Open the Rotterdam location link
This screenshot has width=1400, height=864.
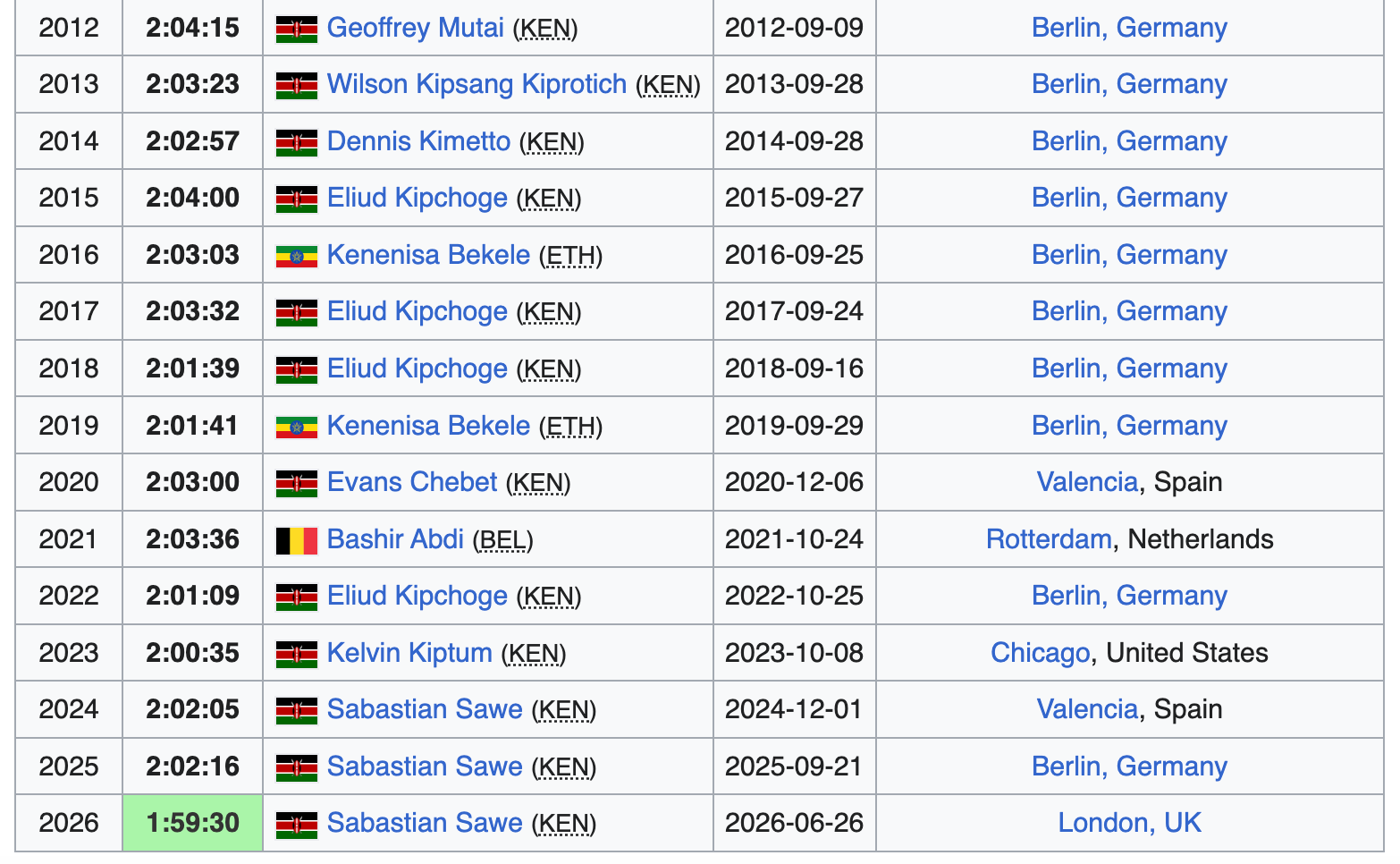pos(1049,539)
